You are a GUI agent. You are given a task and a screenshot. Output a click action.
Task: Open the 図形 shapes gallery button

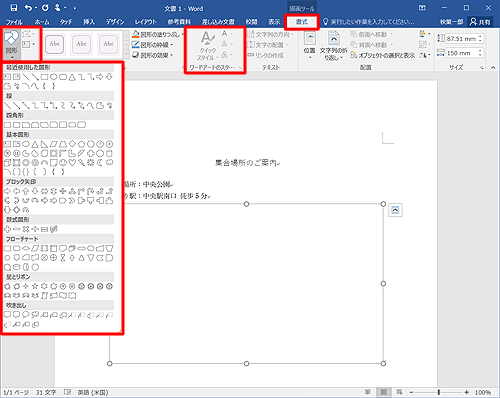click(x=11, y=44)
